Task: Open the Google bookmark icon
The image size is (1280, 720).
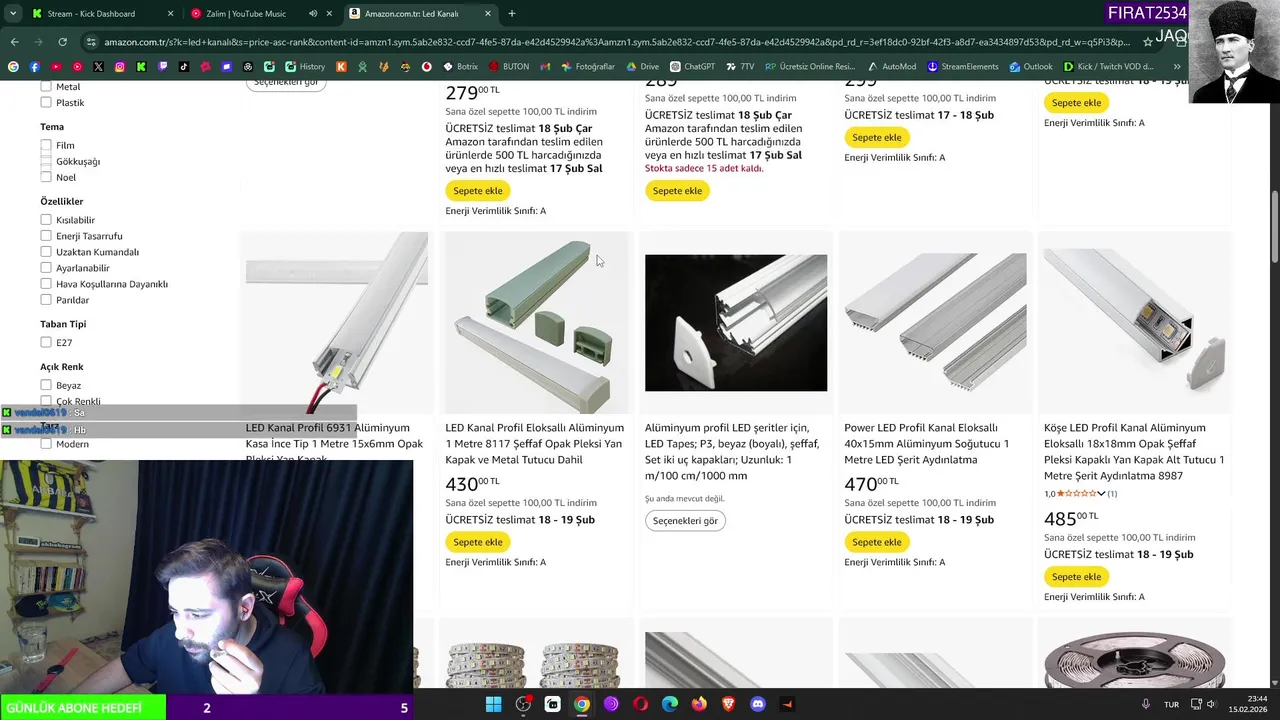Action: [x=13, y=67]
